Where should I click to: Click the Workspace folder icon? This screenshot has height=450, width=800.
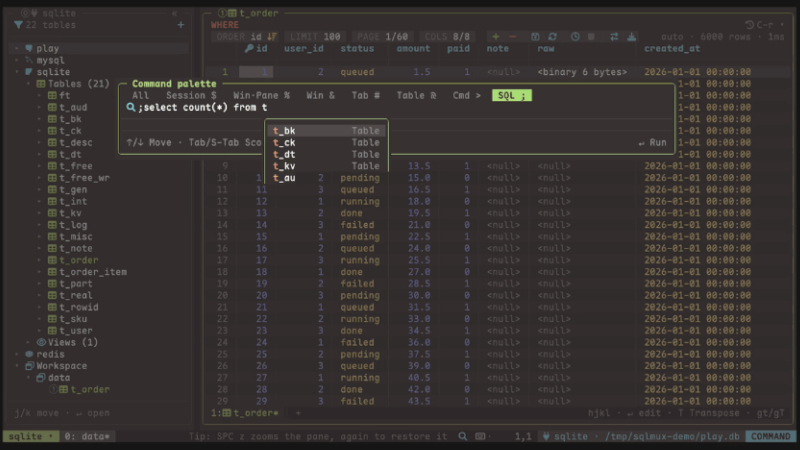[x=29, y=366]
